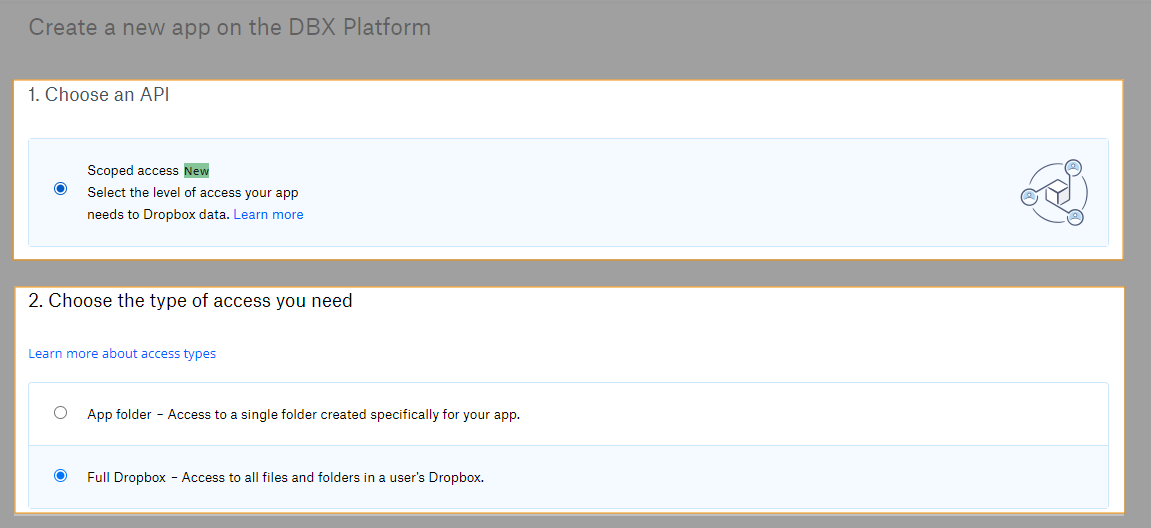Viewport: 1151px width, 528px height.
Task: Click empty space in the Scoped access card
Action: [x=650, y=192]
